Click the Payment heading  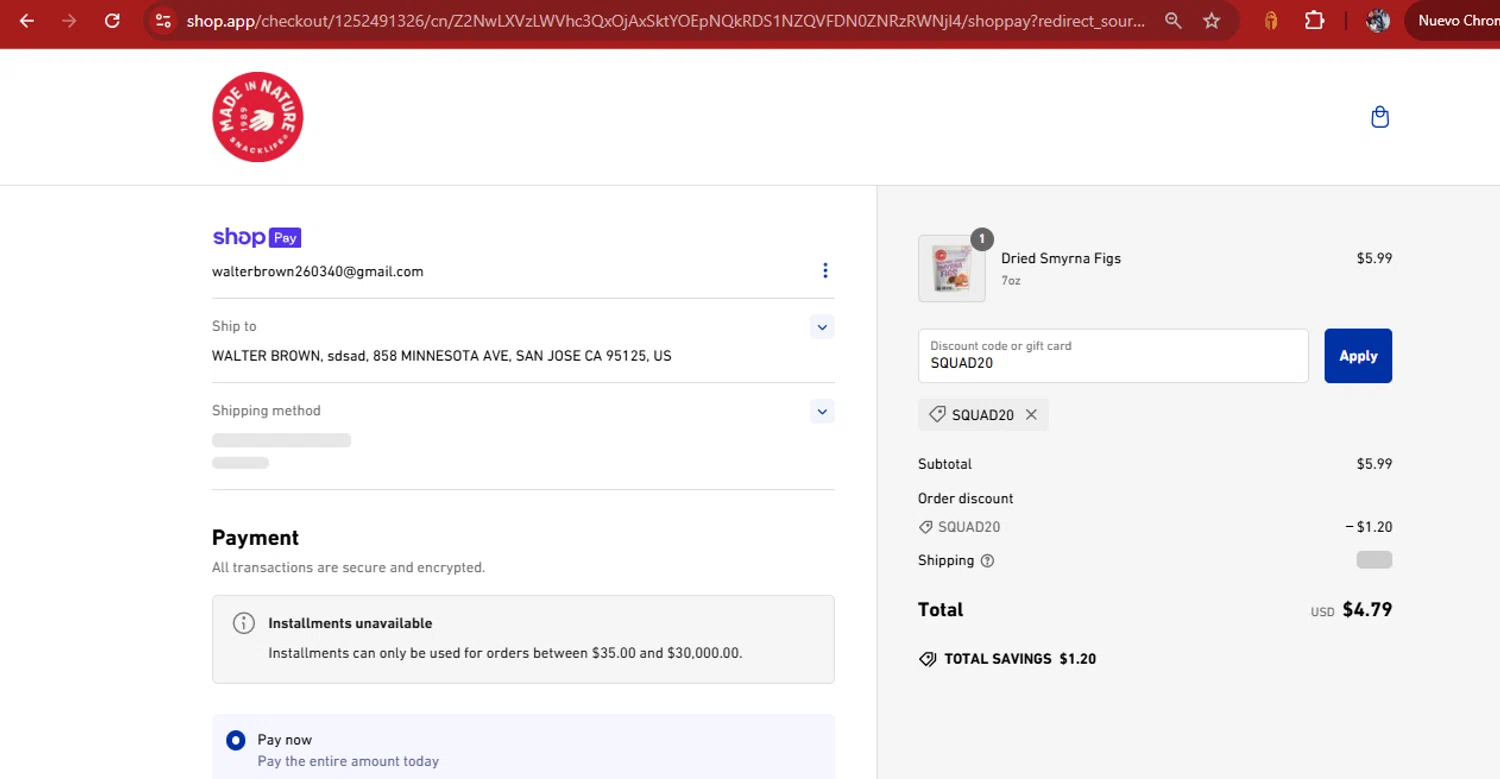(x=255, y=538)
